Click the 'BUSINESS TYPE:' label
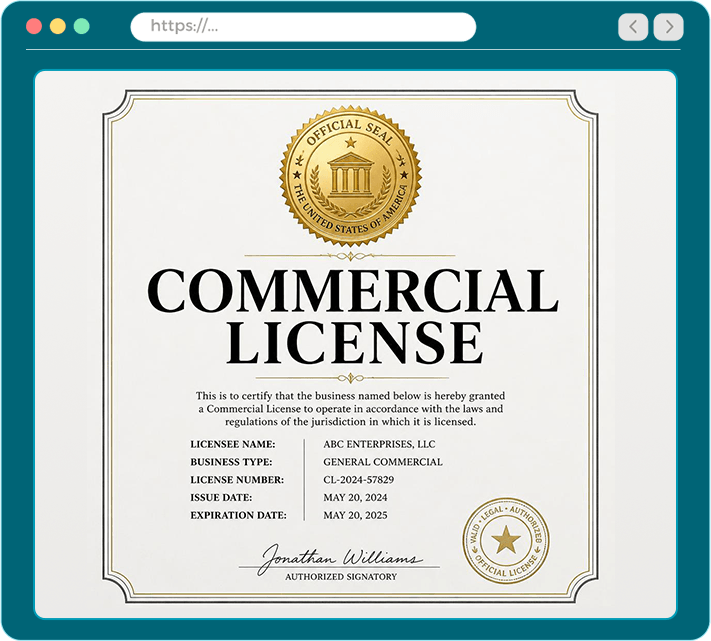711x641 pixels. [231, 462]
